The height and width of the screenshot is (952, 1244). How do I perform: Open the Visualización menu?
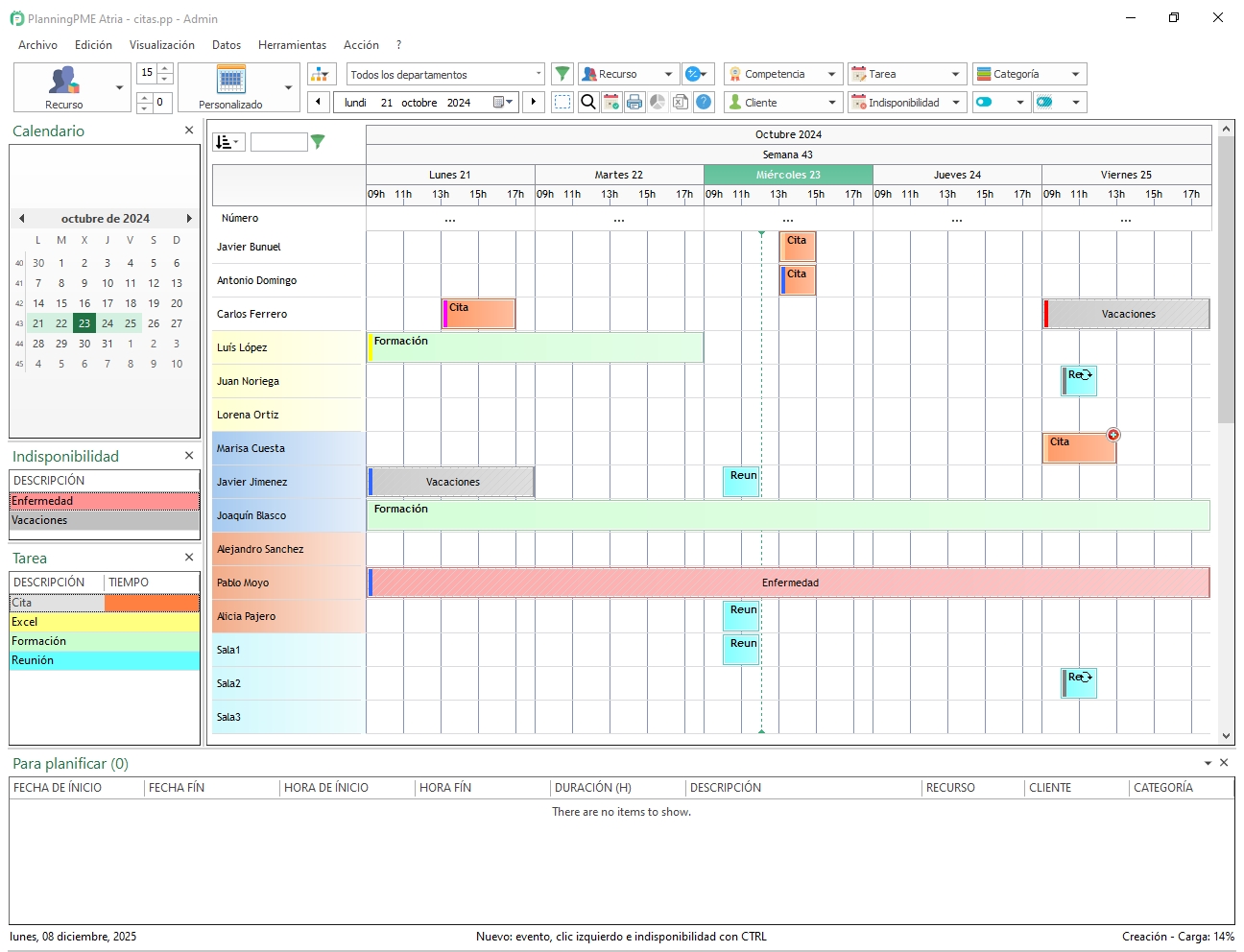pyautogui.click(x=161, y=44)
